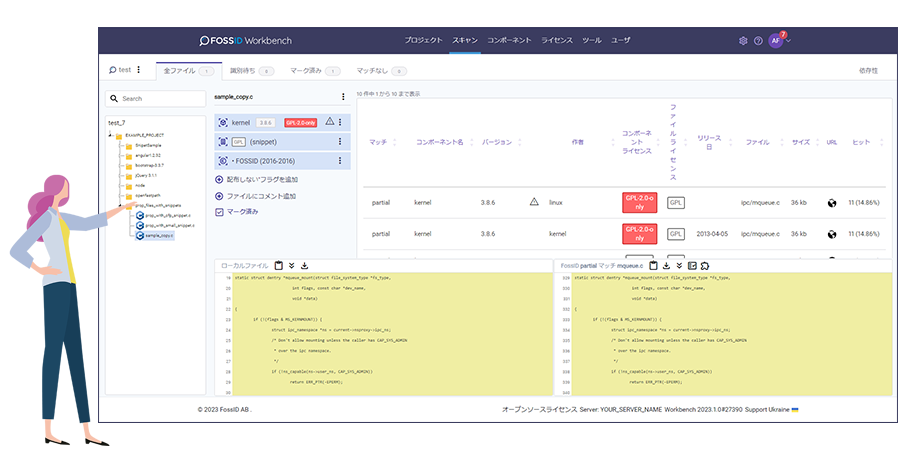The width and height of the screenshot is (920, 450).
Task: Open the settings gear in the top bar
Action: coord(743,40)
